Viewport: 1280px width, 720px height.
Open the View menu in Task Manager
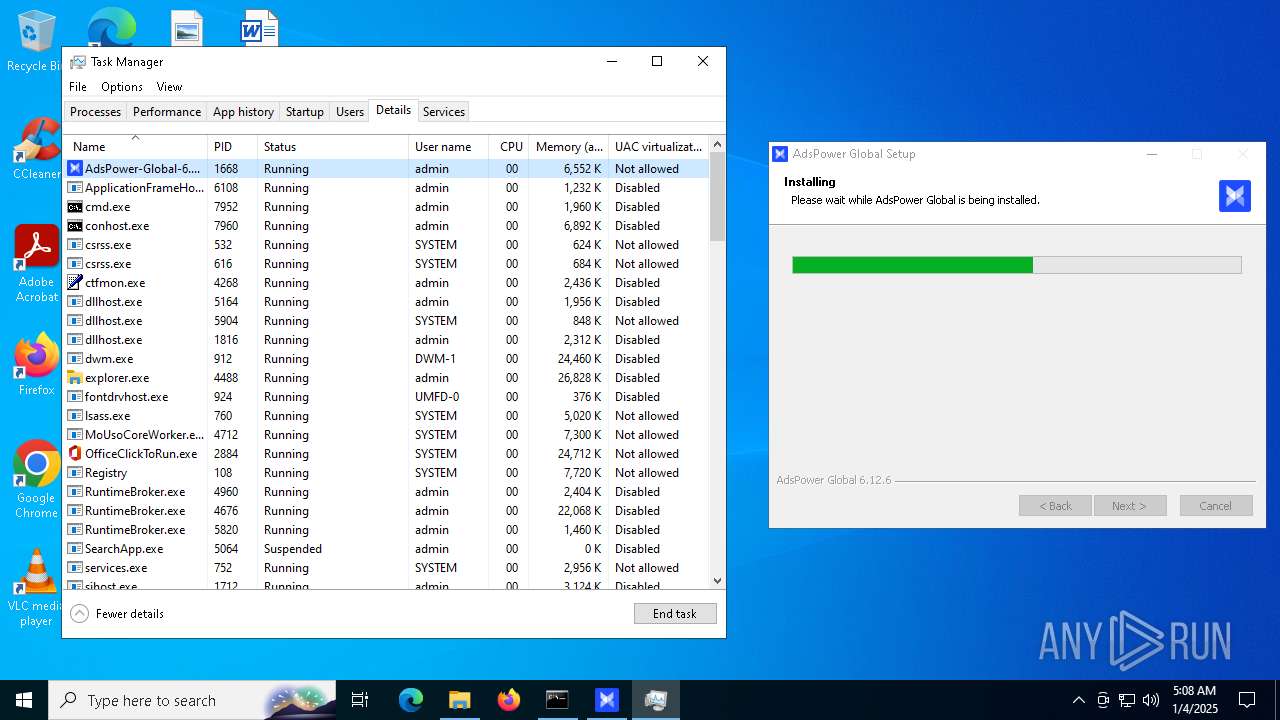pos(169,87)
